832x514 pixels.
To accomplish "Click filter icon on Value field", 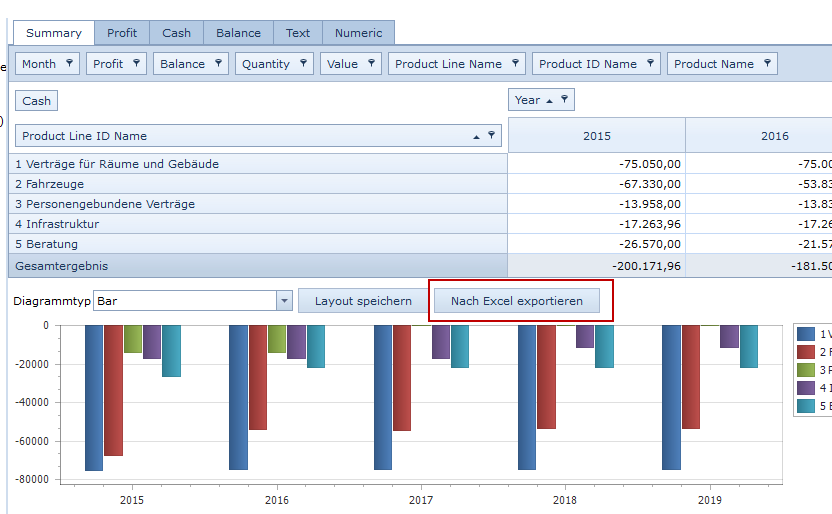I will click(x=371, y=63).
